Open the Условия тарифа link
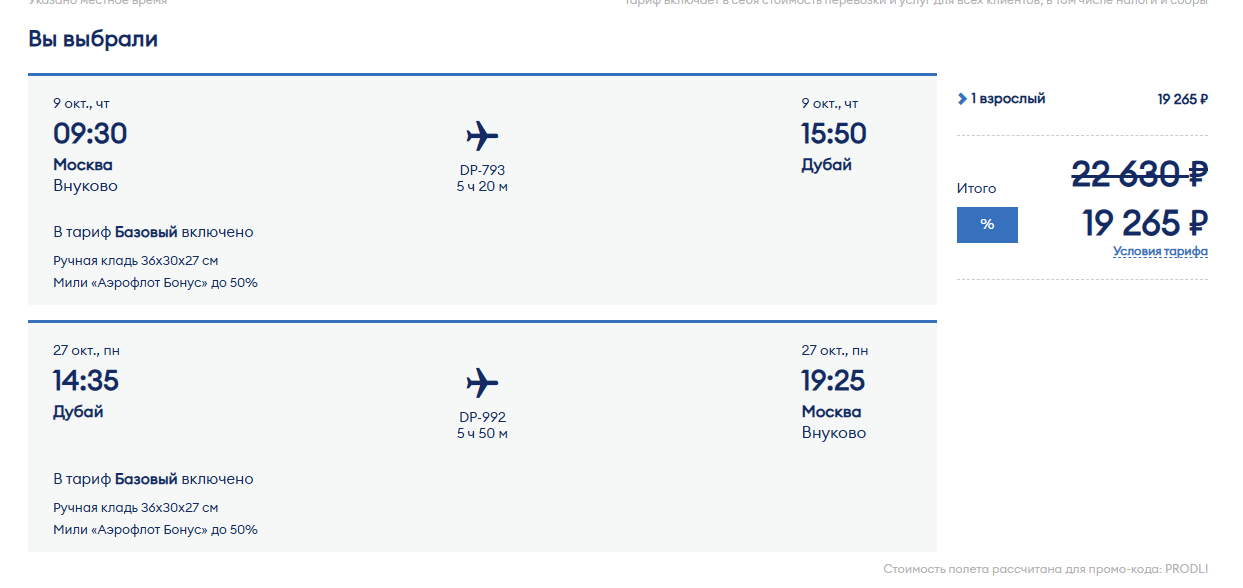Image resolution: width=1243 pixels, height=588 pixels. (x=1160, y=252)
